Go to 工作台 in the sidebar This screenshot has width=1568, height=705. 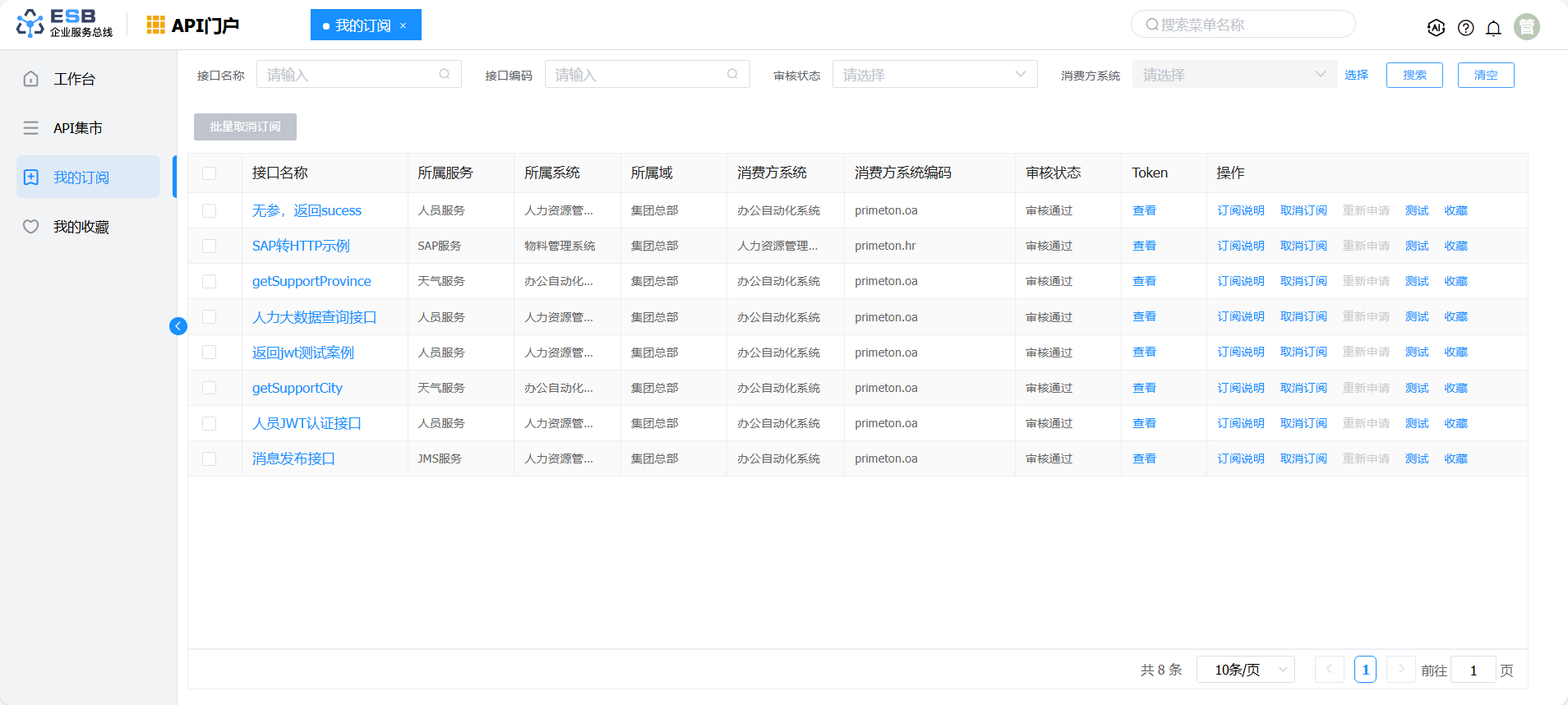pyautogui.click(x=74, y=79)
